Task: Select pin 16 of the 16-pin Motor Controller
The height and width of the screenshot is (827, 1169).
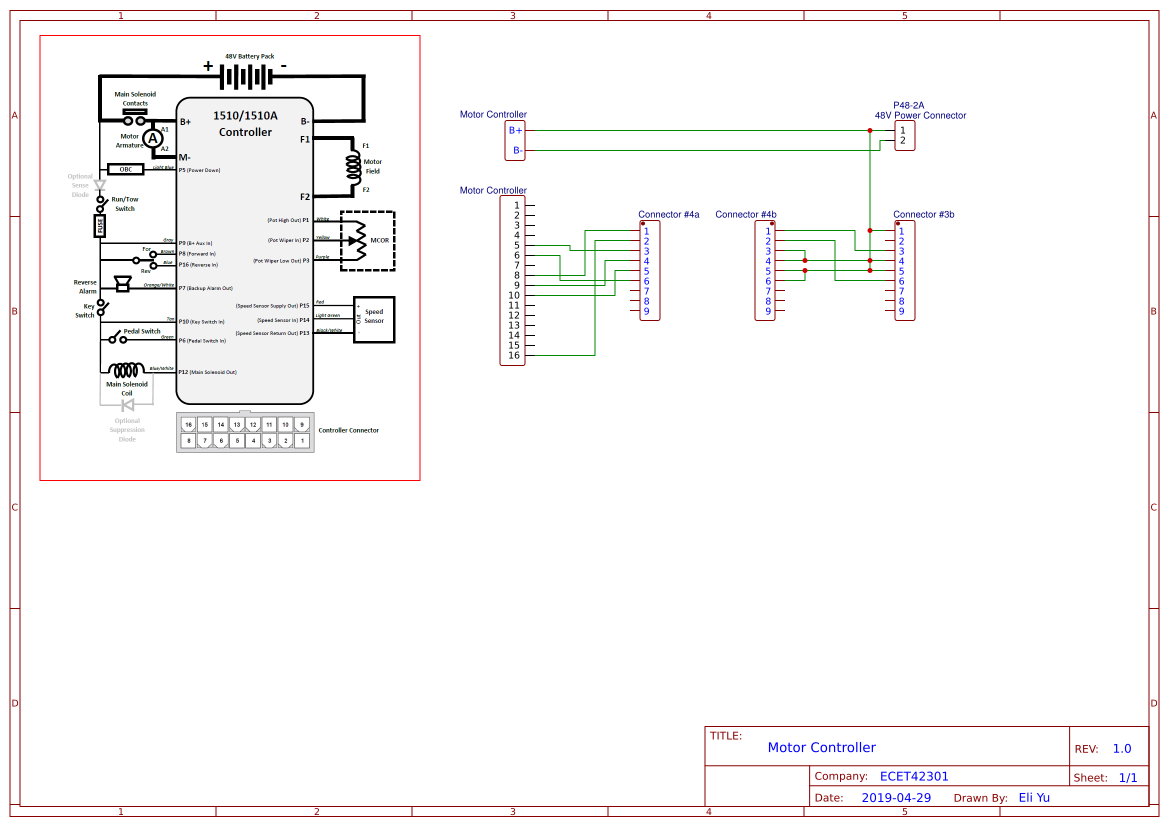Action: (x=514, y=356)
